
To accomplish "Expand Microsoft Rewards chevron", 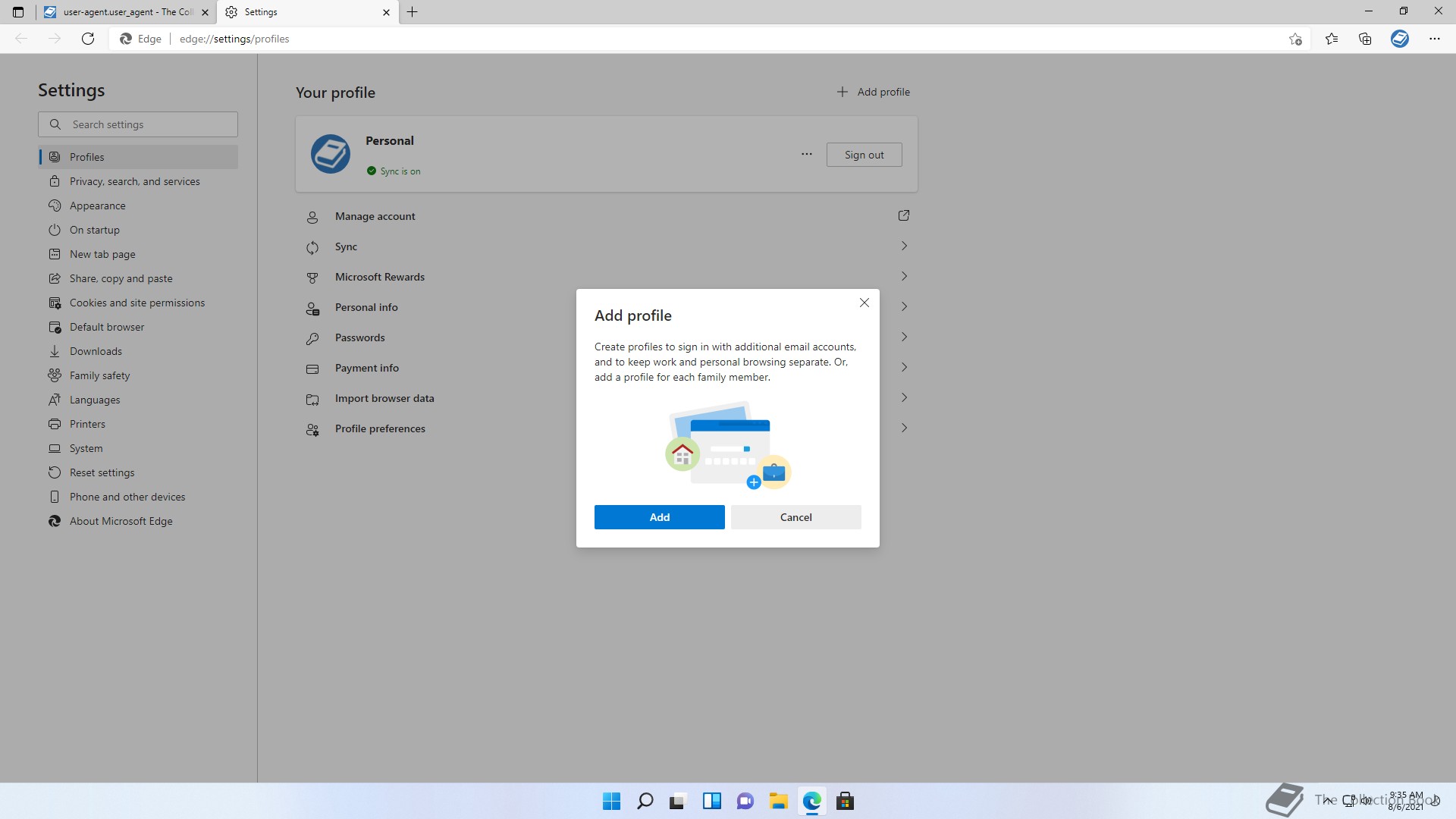I will (903, 277).
